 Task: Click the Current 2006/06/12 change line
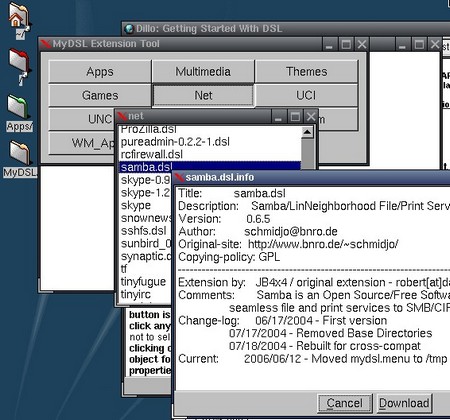(313, 359)
